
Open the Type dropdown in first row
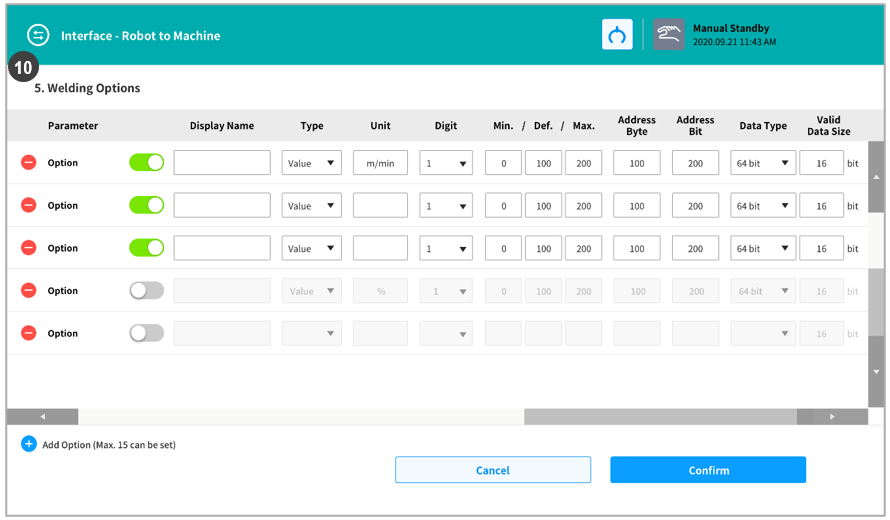click(311, 163)
